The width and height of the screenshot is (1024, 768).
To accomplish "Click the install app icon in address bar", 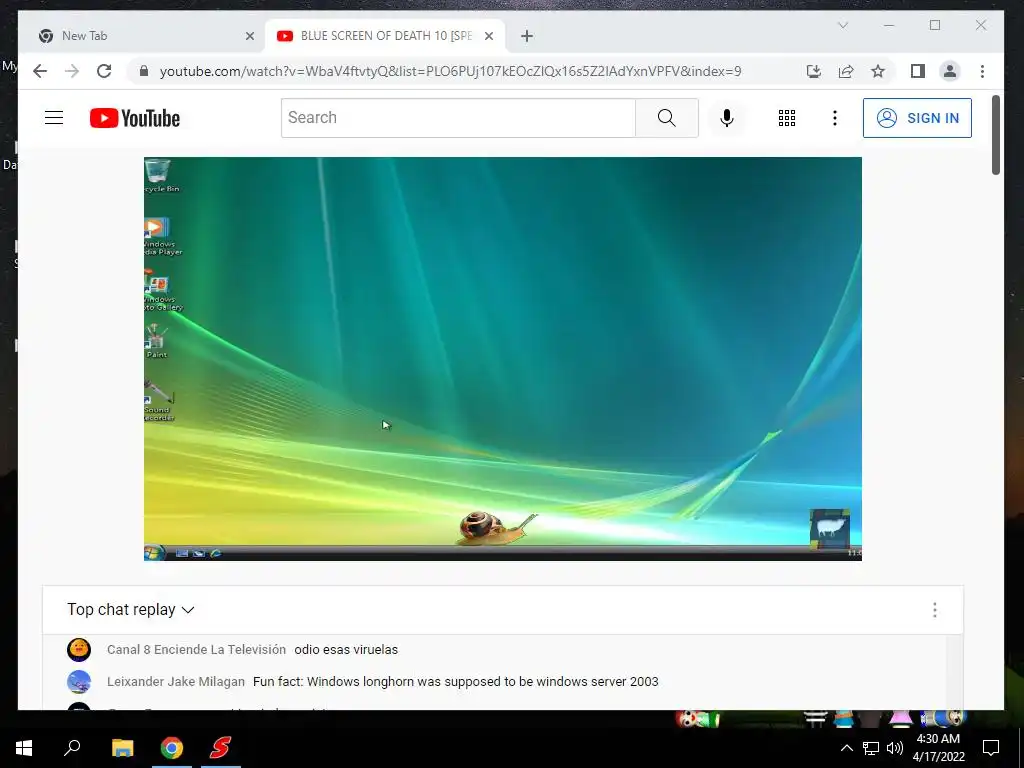I will coord(813,71).
